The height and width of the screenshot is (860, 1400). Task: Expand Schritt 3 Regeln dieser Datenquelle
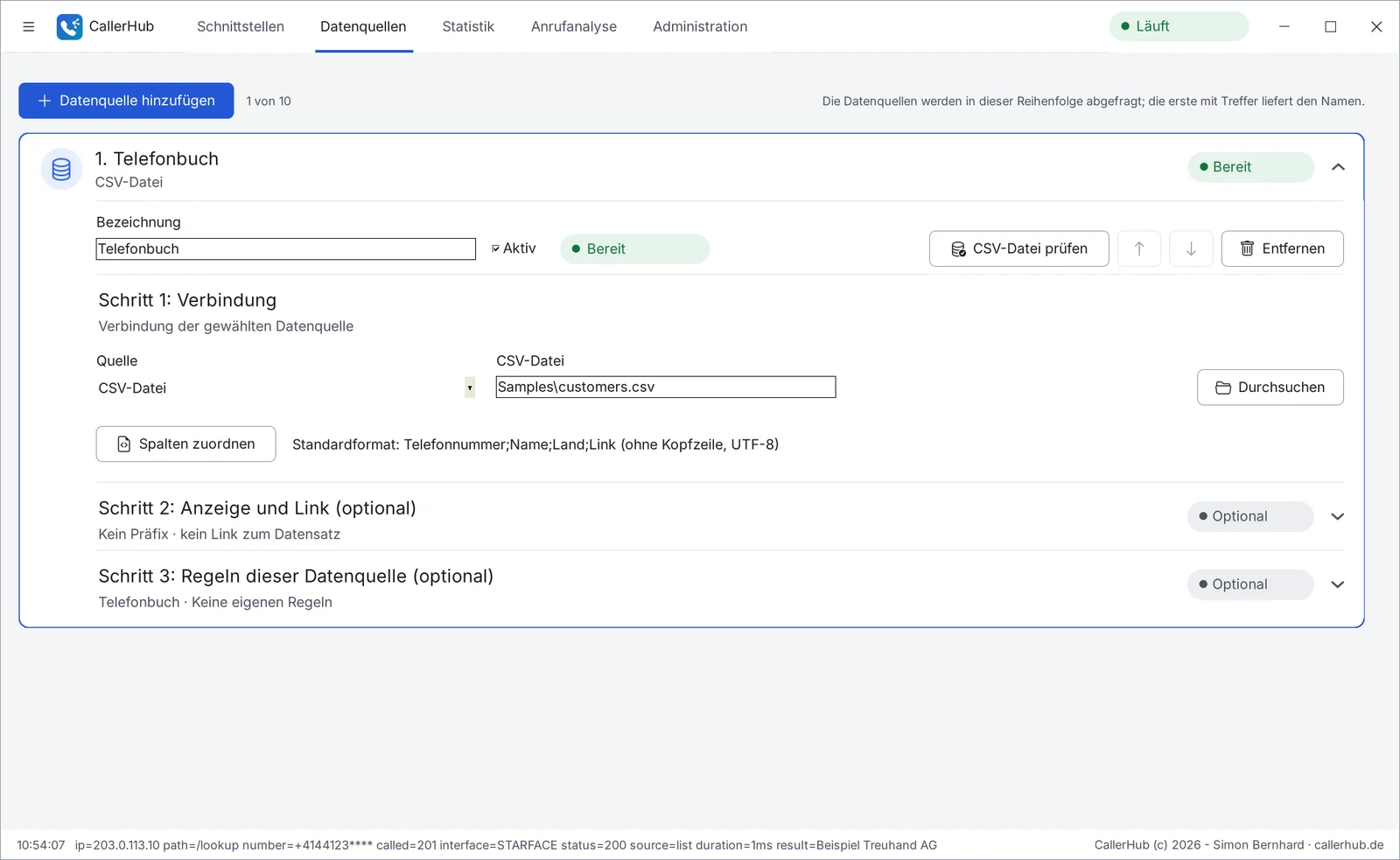pos(1337,584)
